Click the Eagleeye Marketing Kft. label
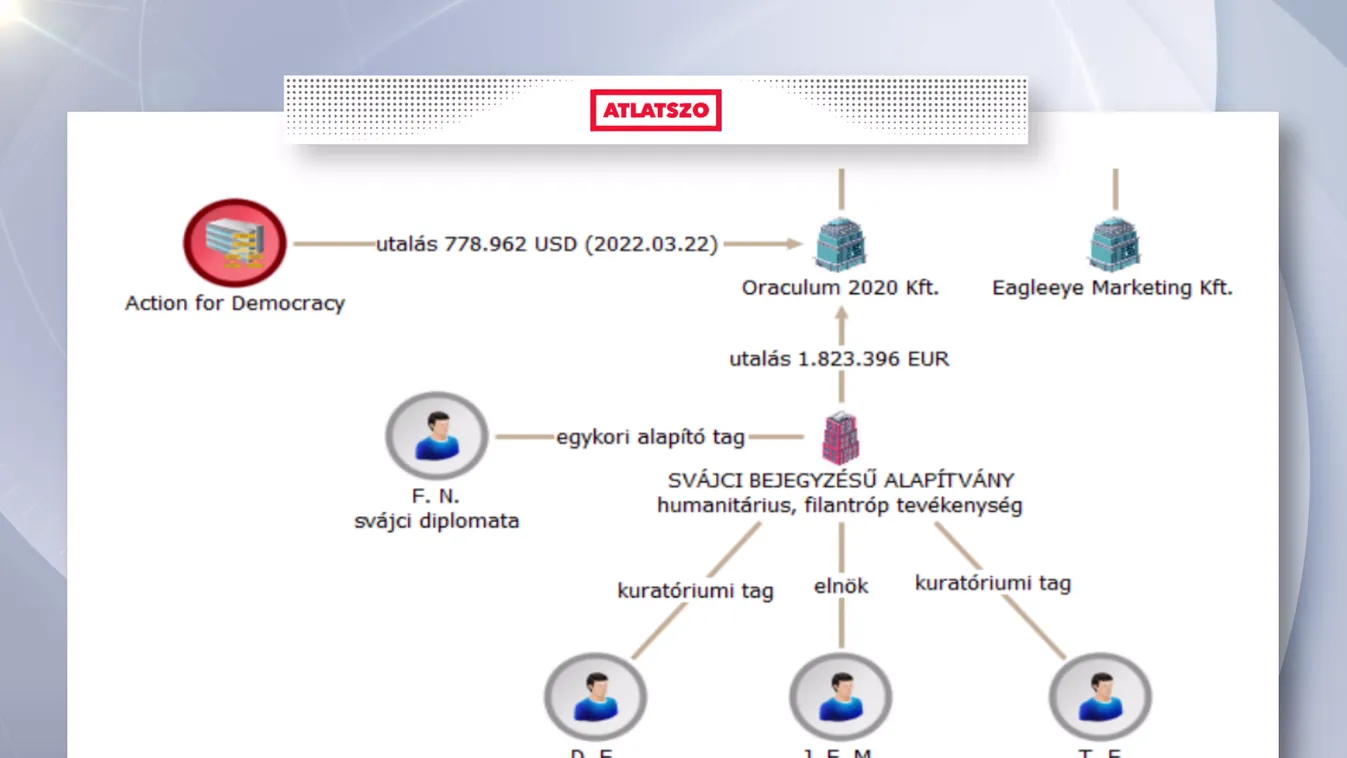This screenshot has width=1347, height=758. tap(1113, 288)
